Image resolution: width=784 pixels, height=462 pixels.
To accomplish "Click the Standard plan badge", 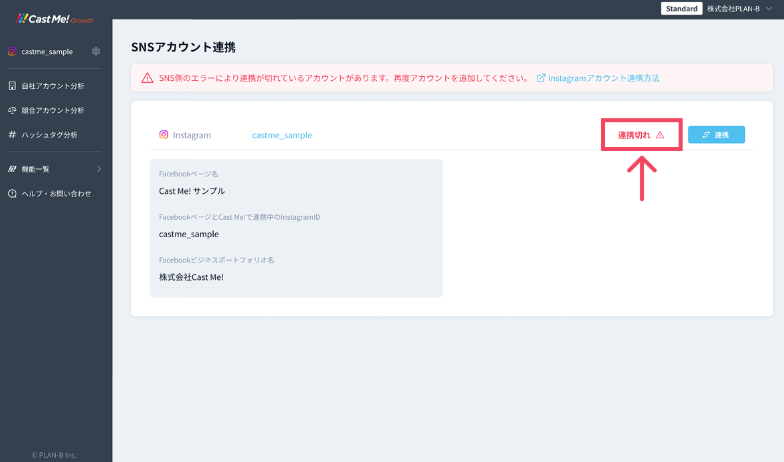I will tap(682, 8).
